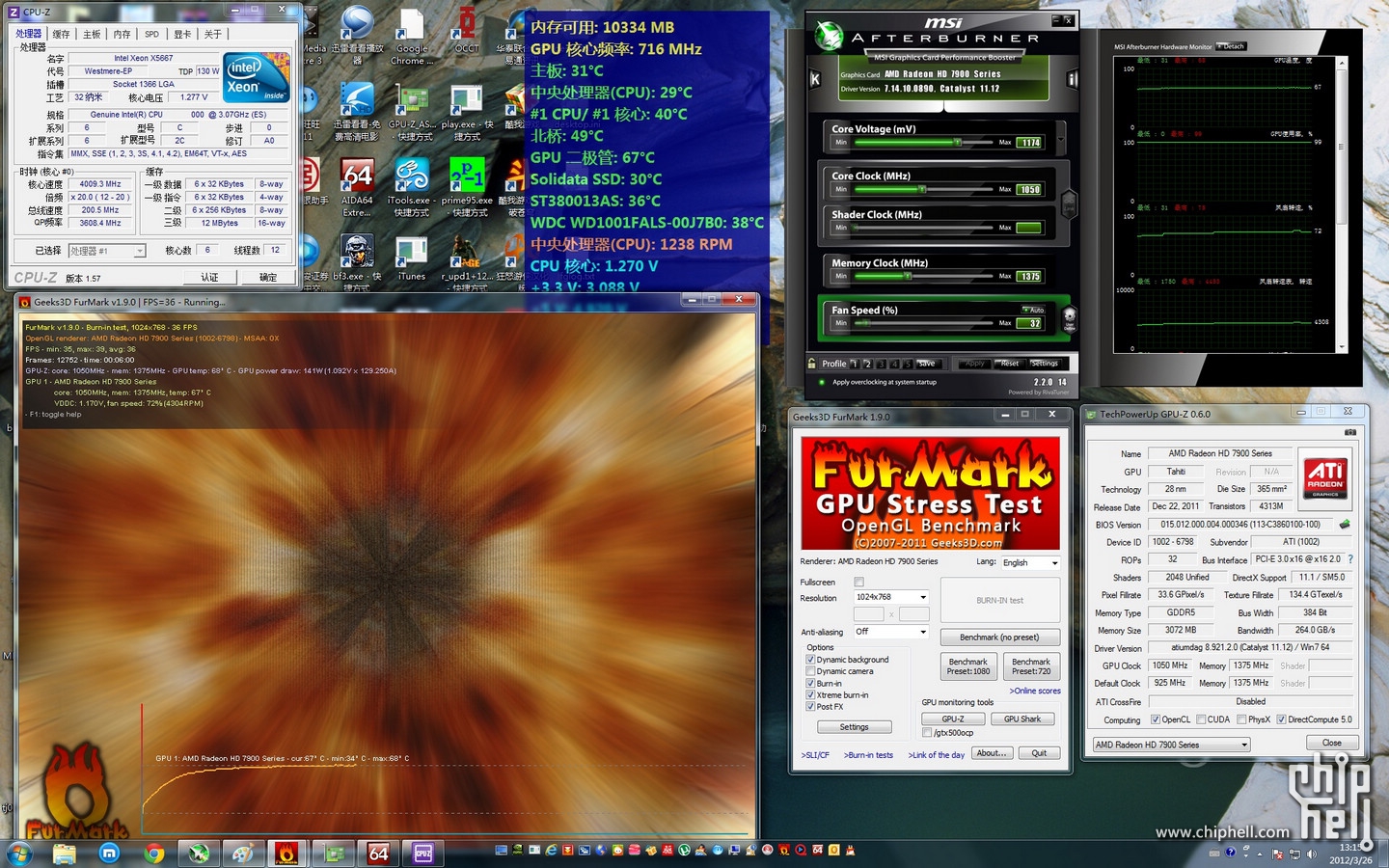Click GPU-Z BIOS save chip icon

click(1345, 525)
